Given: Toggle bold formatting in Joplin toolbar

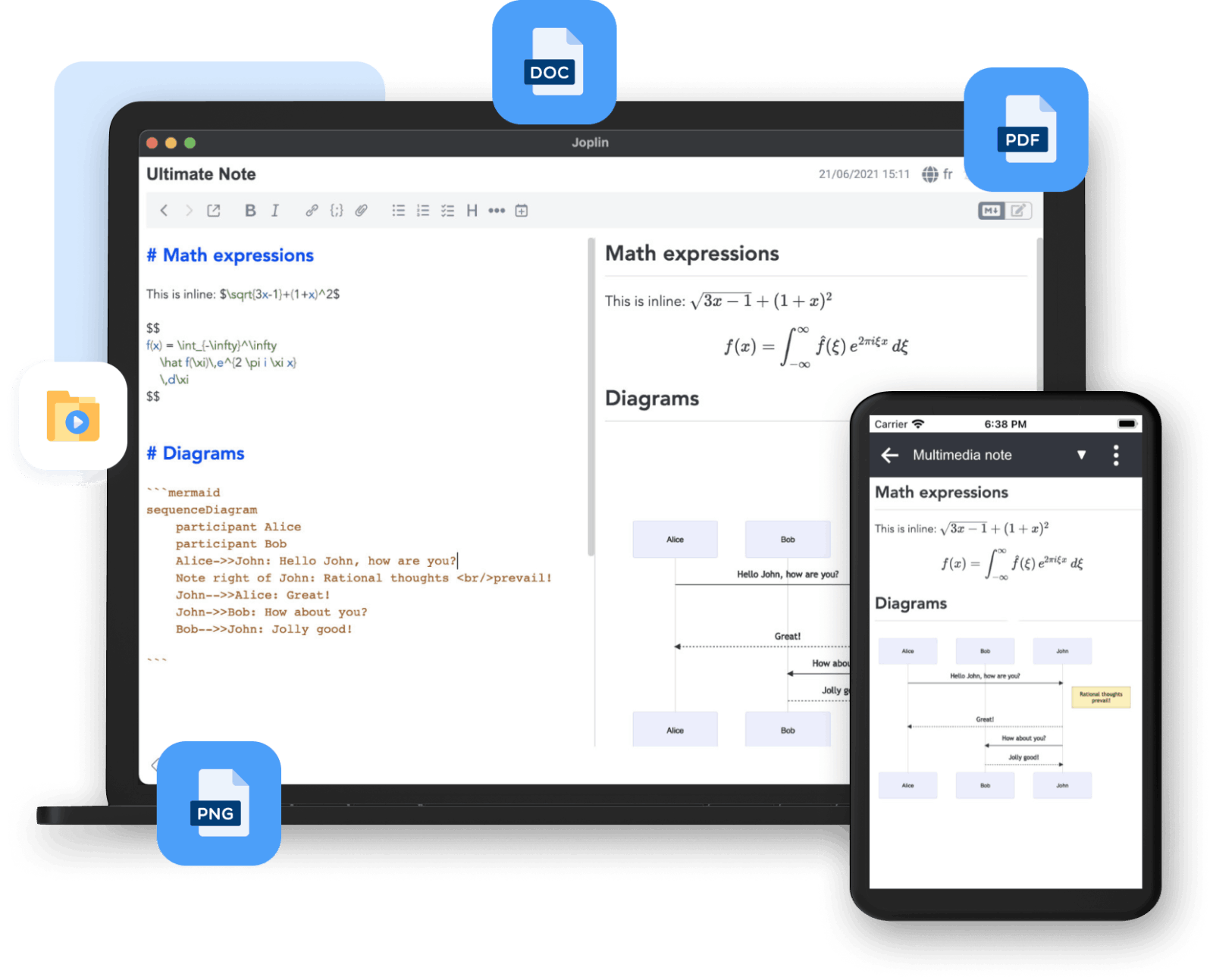Looking at the screenshot, I should coord(250,211).
